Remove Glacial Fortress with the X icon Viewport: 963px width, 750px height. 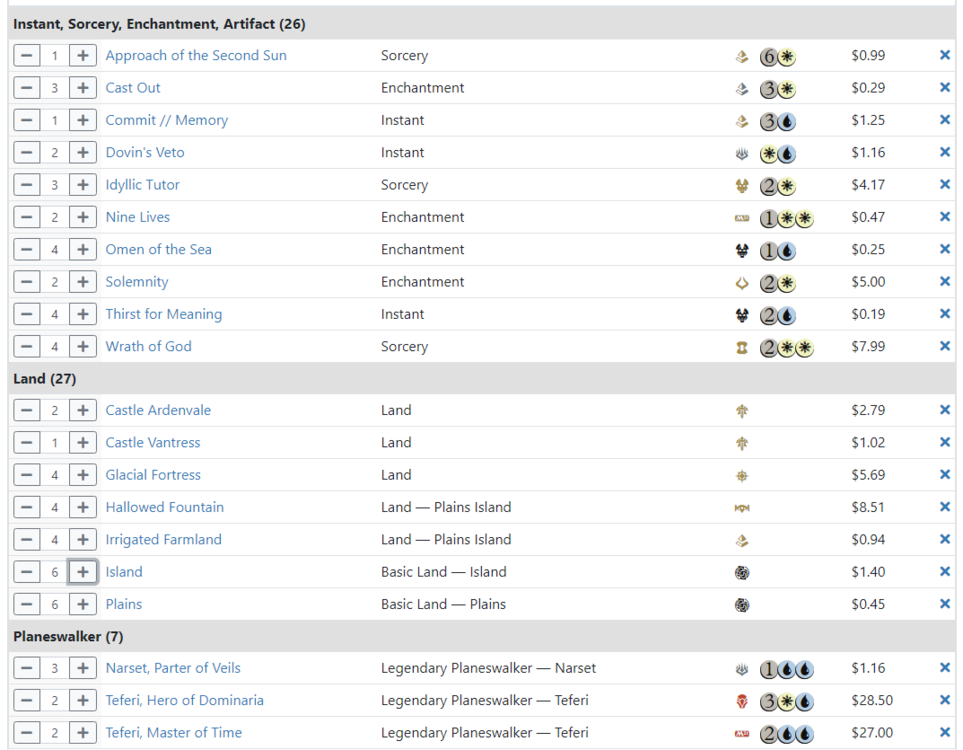[x=944, y=475]
